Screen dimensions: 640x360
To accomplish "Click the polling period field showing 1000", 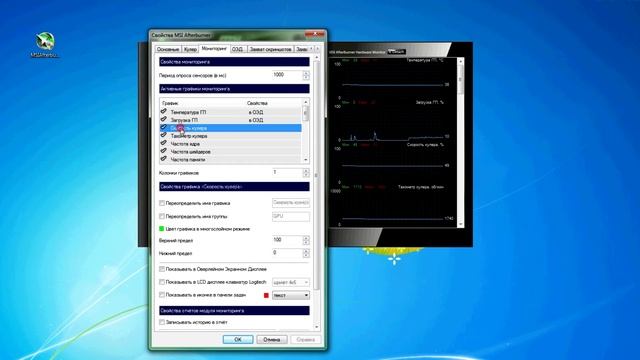I will [287, 75].
